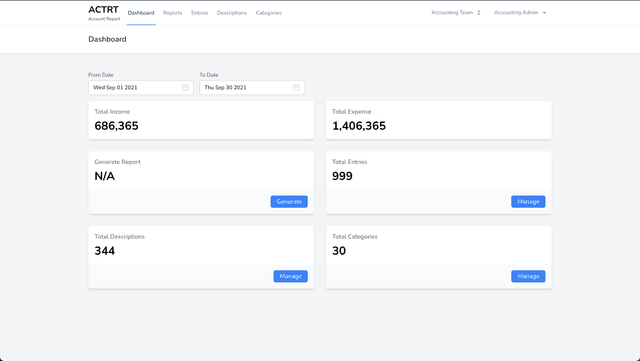Select the Total Expense value 1,406,365

click(359, 126)
